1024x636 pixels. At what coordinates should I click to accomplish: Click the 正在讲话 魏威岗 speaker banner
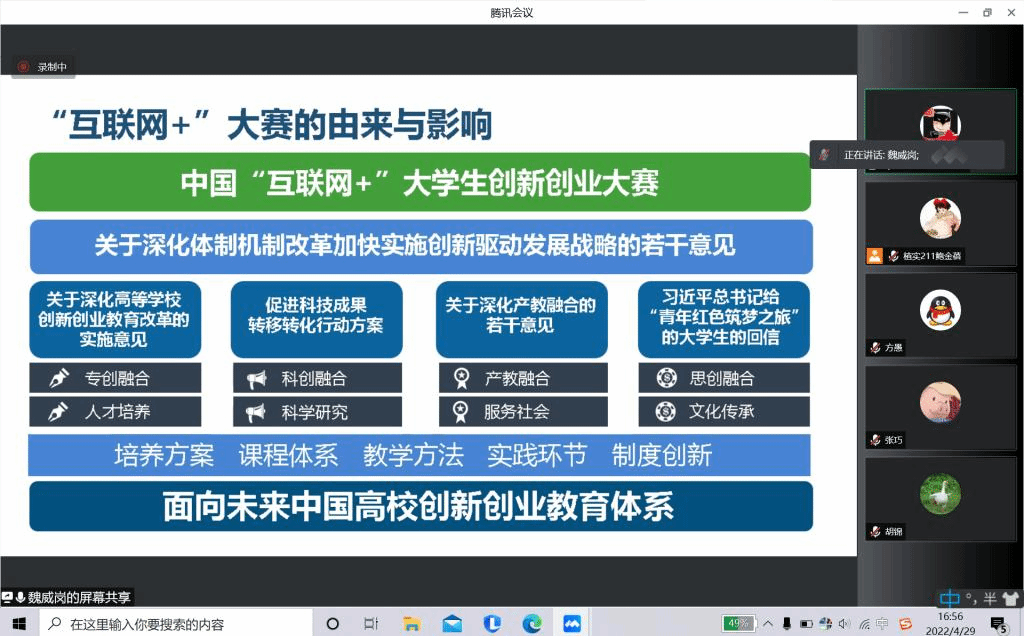pos(907,155)
